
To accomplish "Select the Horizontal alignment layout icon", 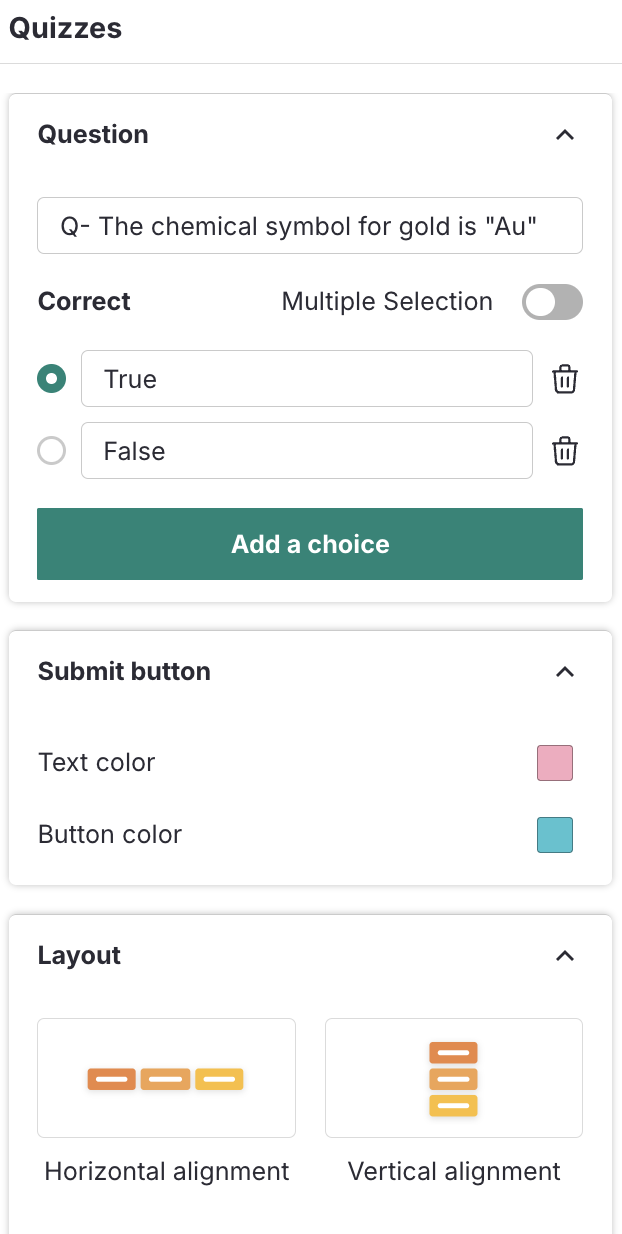I will 166,1078.
